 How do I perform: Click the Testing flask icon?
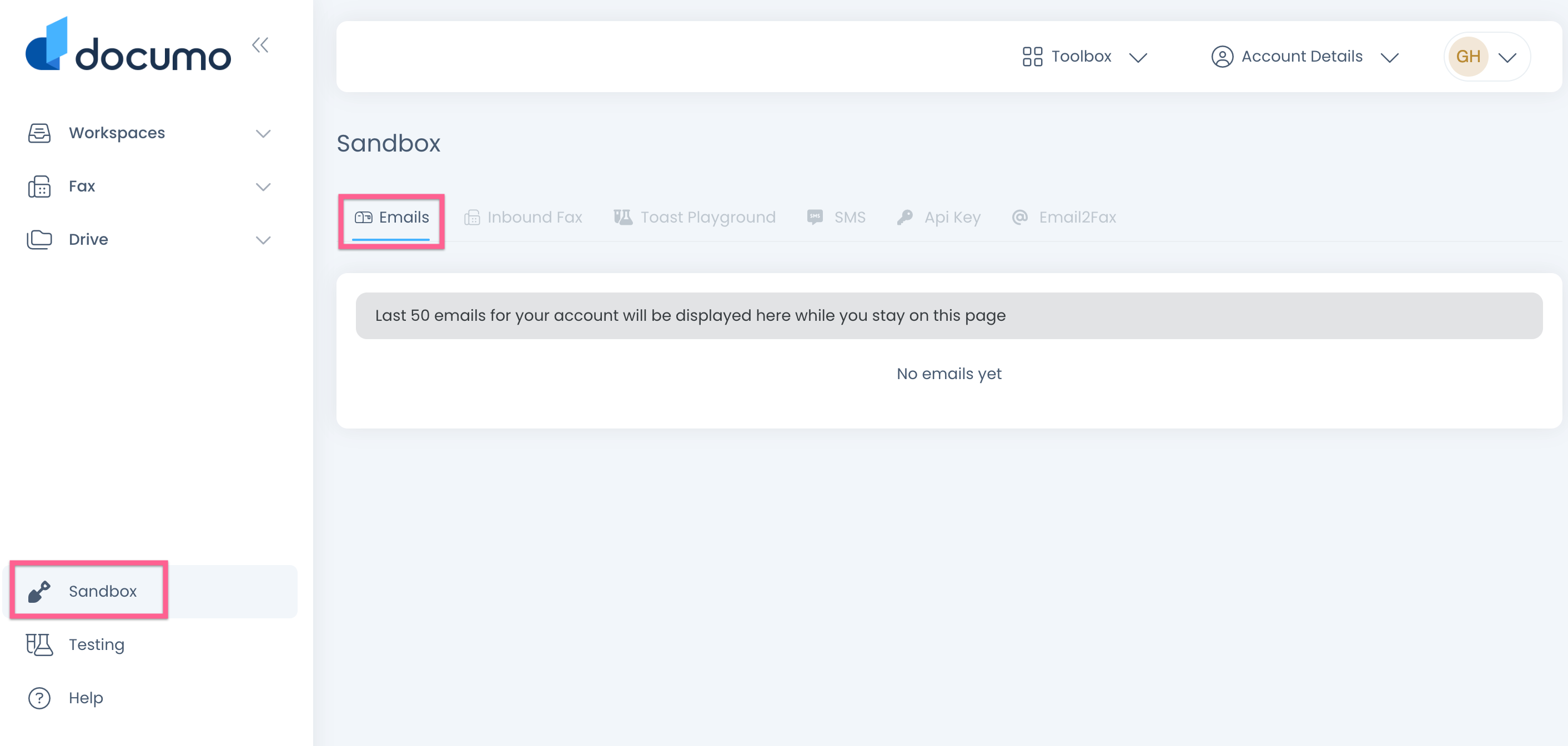[x=39, y=644]
